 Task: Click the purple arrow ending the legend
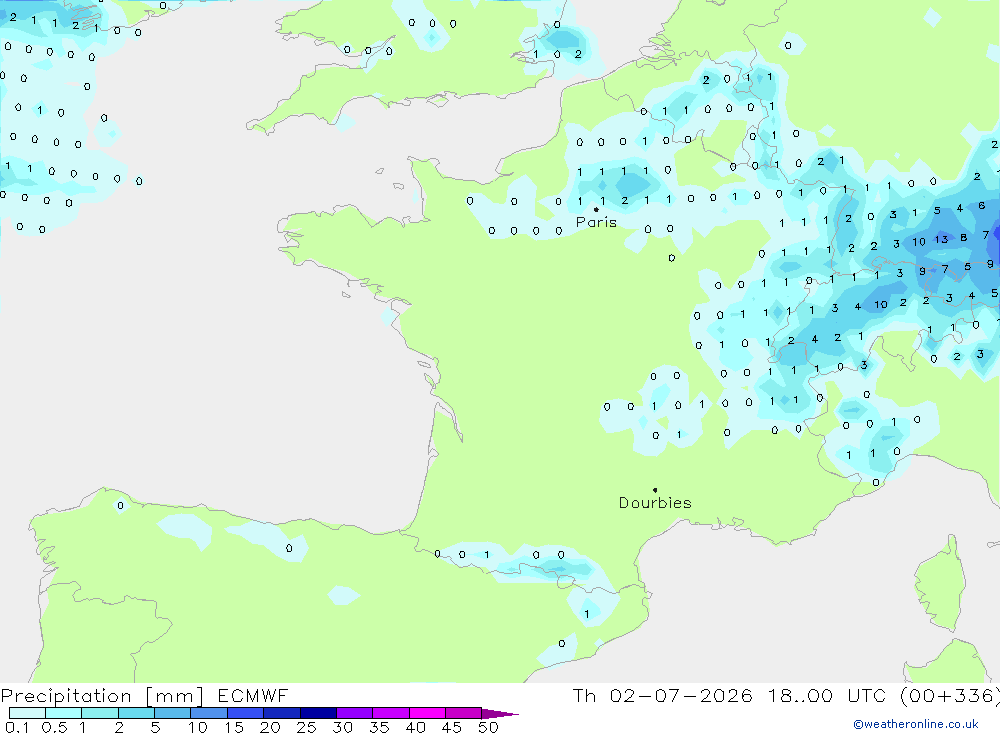[x=500, y=714]
